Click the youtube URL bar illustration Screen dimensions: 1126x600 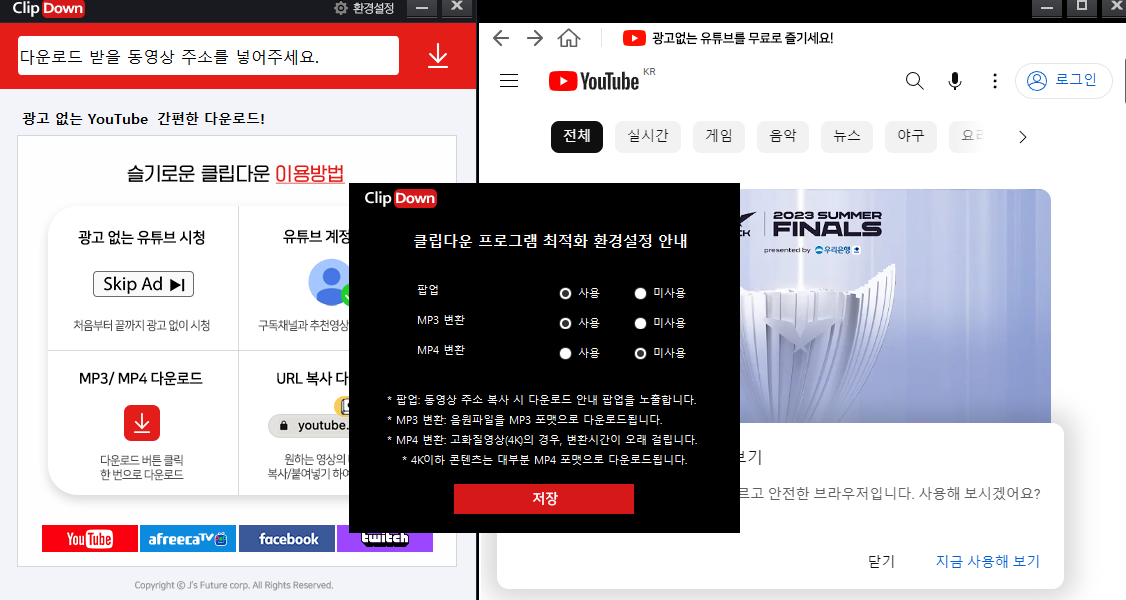(x=310, y=426)
